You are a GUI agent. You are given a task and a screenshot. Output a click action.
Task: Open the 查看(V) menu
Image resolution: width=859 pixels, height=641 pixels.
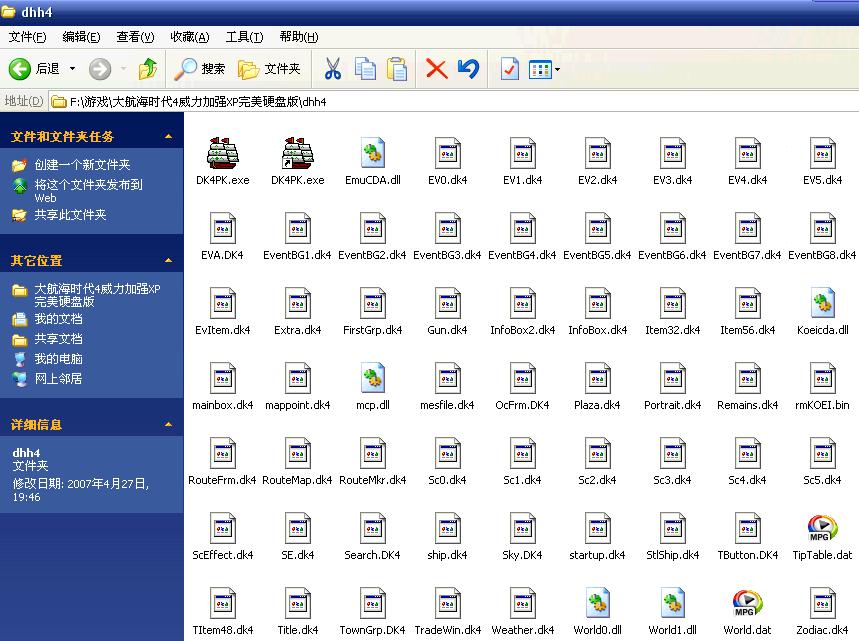(135, 37)
